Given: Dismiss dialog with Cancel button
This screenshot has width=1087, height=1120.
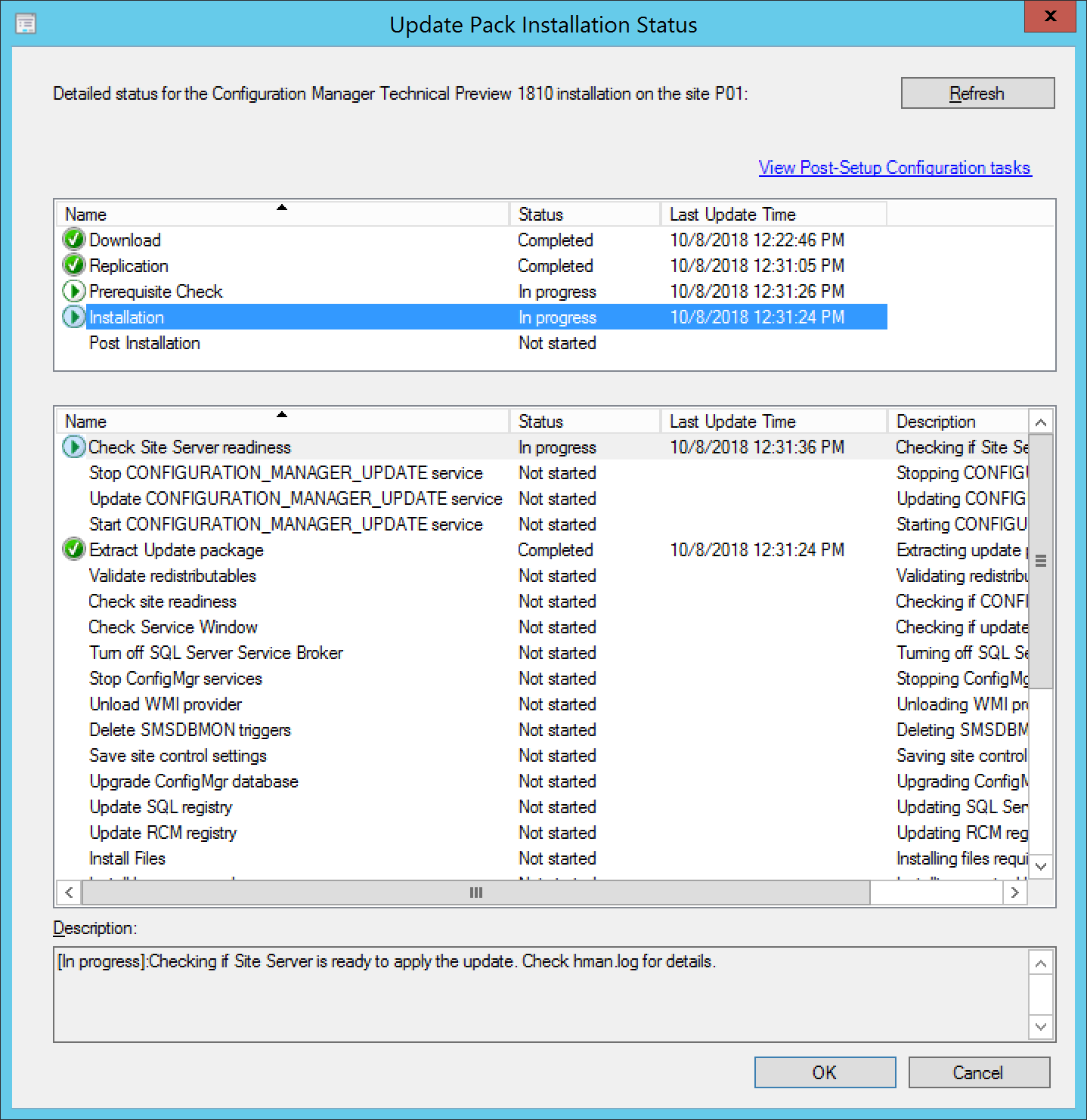Looking at the screenshot, I should (979, 1072).
